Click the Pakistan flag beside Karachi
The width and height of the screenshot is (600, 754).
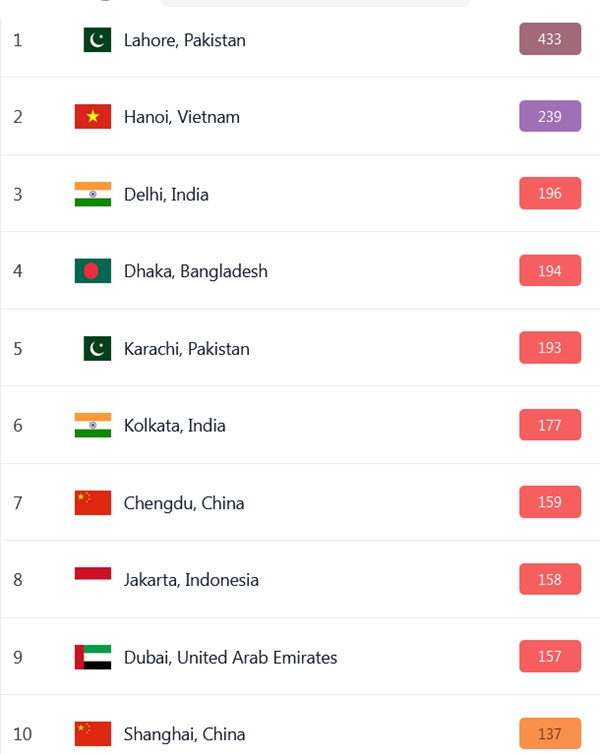point(97,349)
